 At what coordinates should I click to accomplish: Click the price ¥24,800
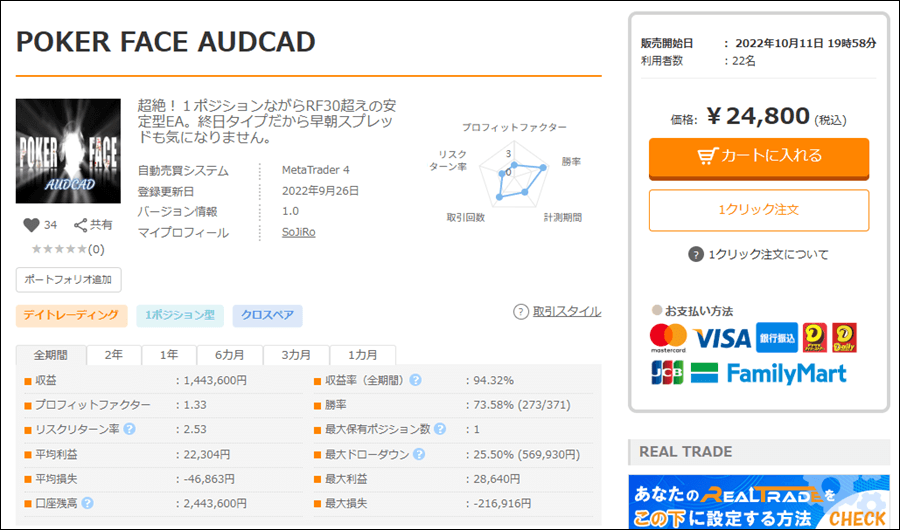pos(759,117)
